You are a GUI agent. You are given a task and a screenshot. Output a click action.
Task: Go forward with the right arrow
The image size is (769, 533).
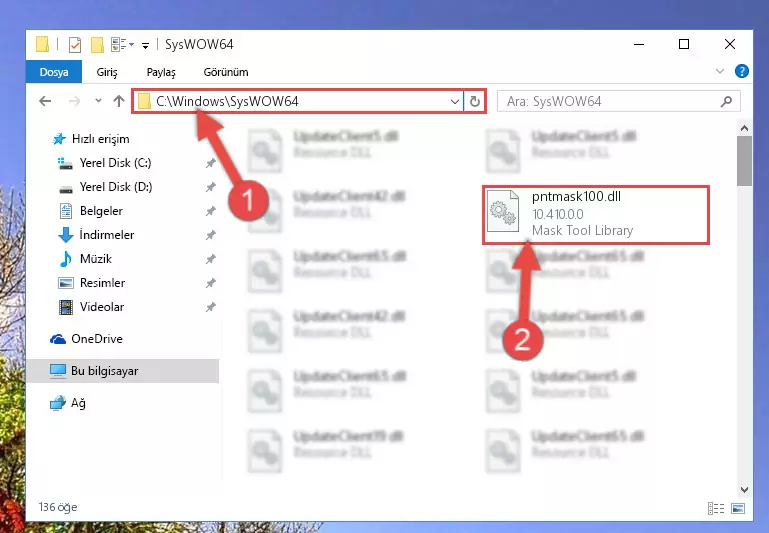75,102
